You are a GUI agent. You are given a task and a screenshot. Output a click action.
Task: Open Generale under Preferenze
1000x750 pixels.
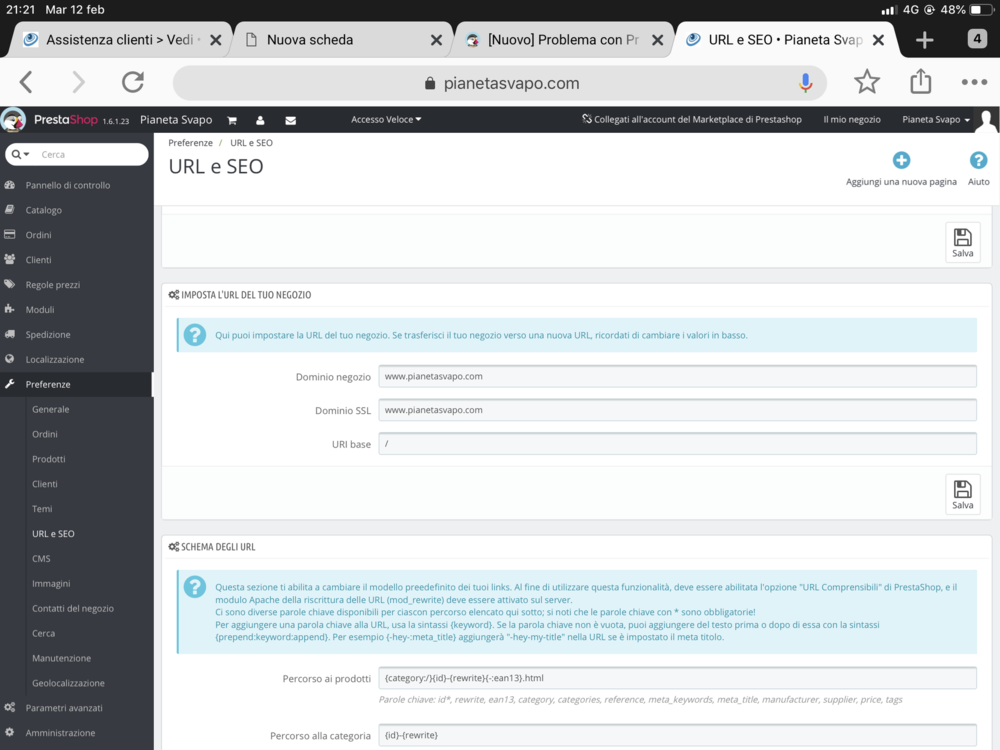[x=50, y=409]
